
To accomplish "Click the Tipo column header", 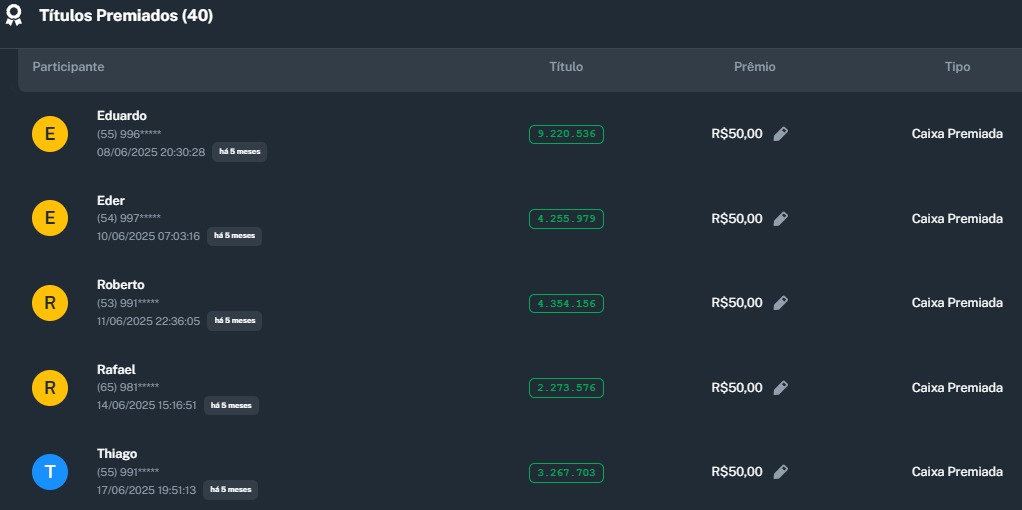I will (x=957, y=67).
